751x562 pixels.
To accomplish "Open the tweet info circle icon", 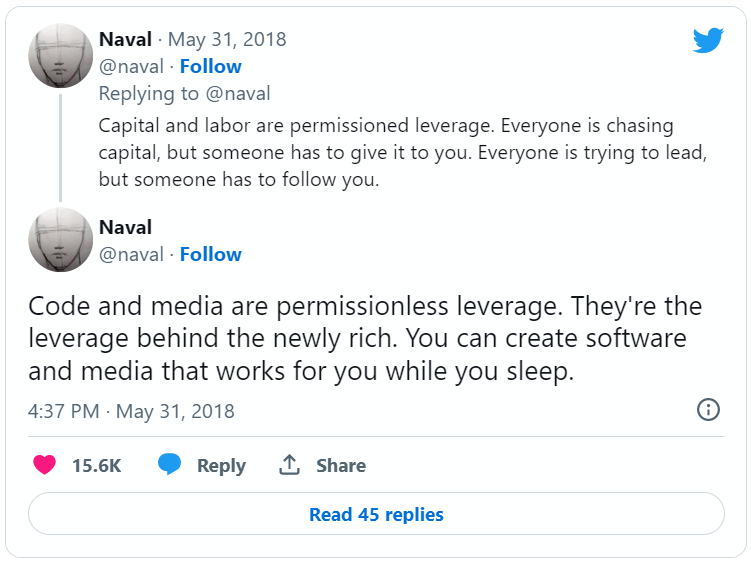I will click(708, 410).
